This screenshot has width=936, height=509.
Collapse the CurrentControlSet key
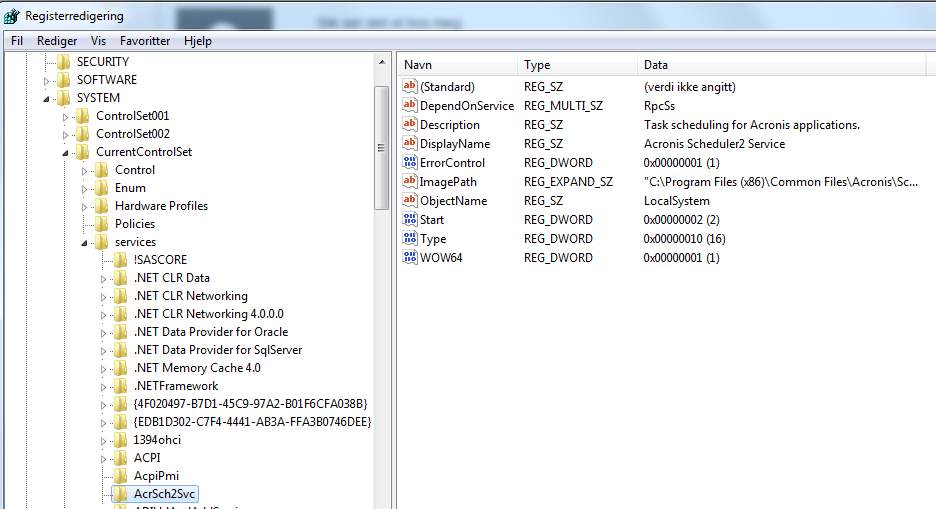point(65,153)
